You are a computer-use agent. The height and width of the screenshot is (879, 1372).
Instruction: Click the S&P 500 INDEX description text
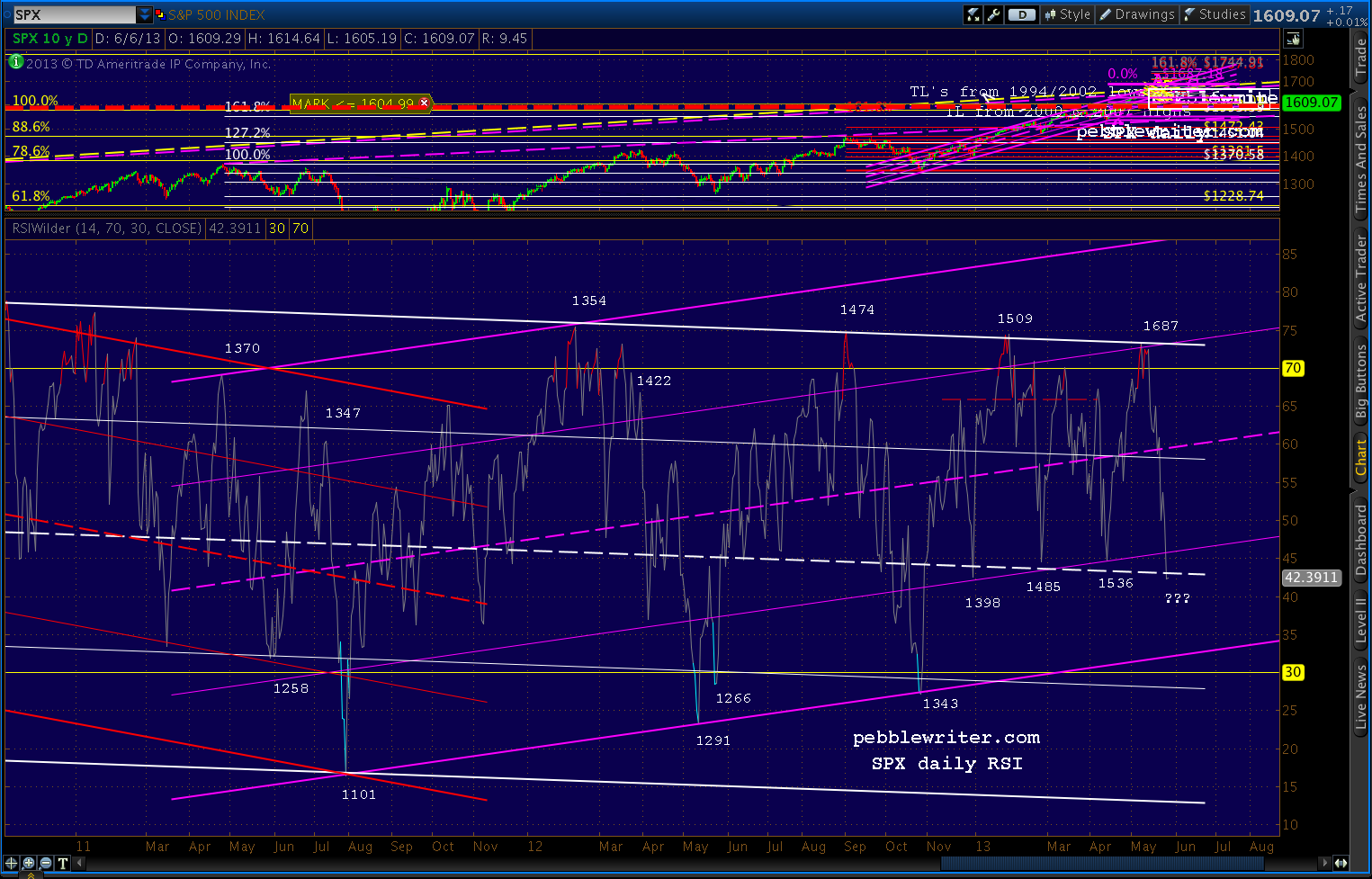(x=217, y=15)
